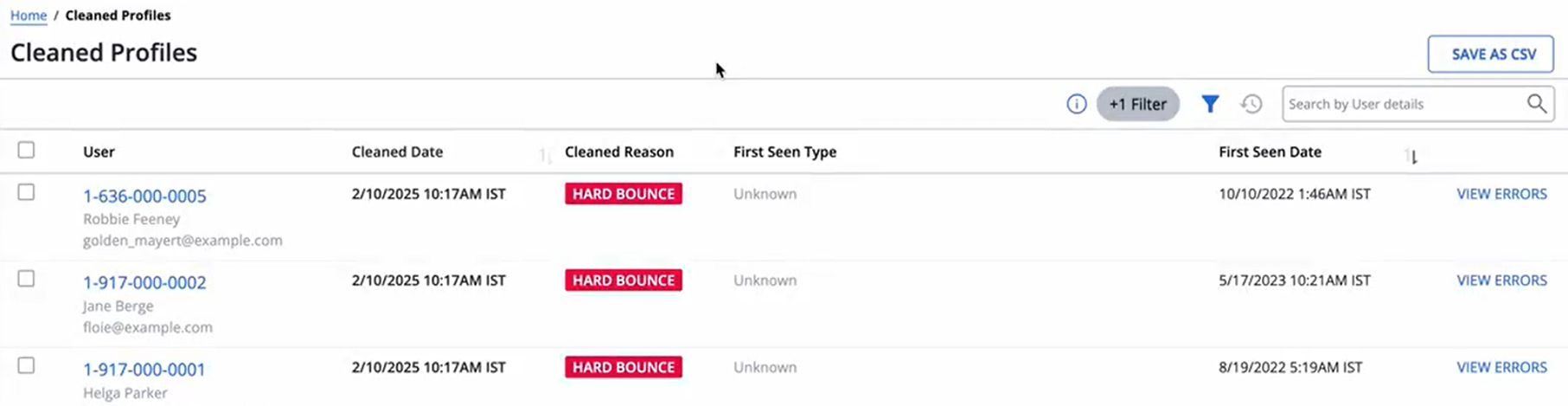1568x406 pixels.
Task: Toggle the select-all header checkbox
Action: [27, 150]
